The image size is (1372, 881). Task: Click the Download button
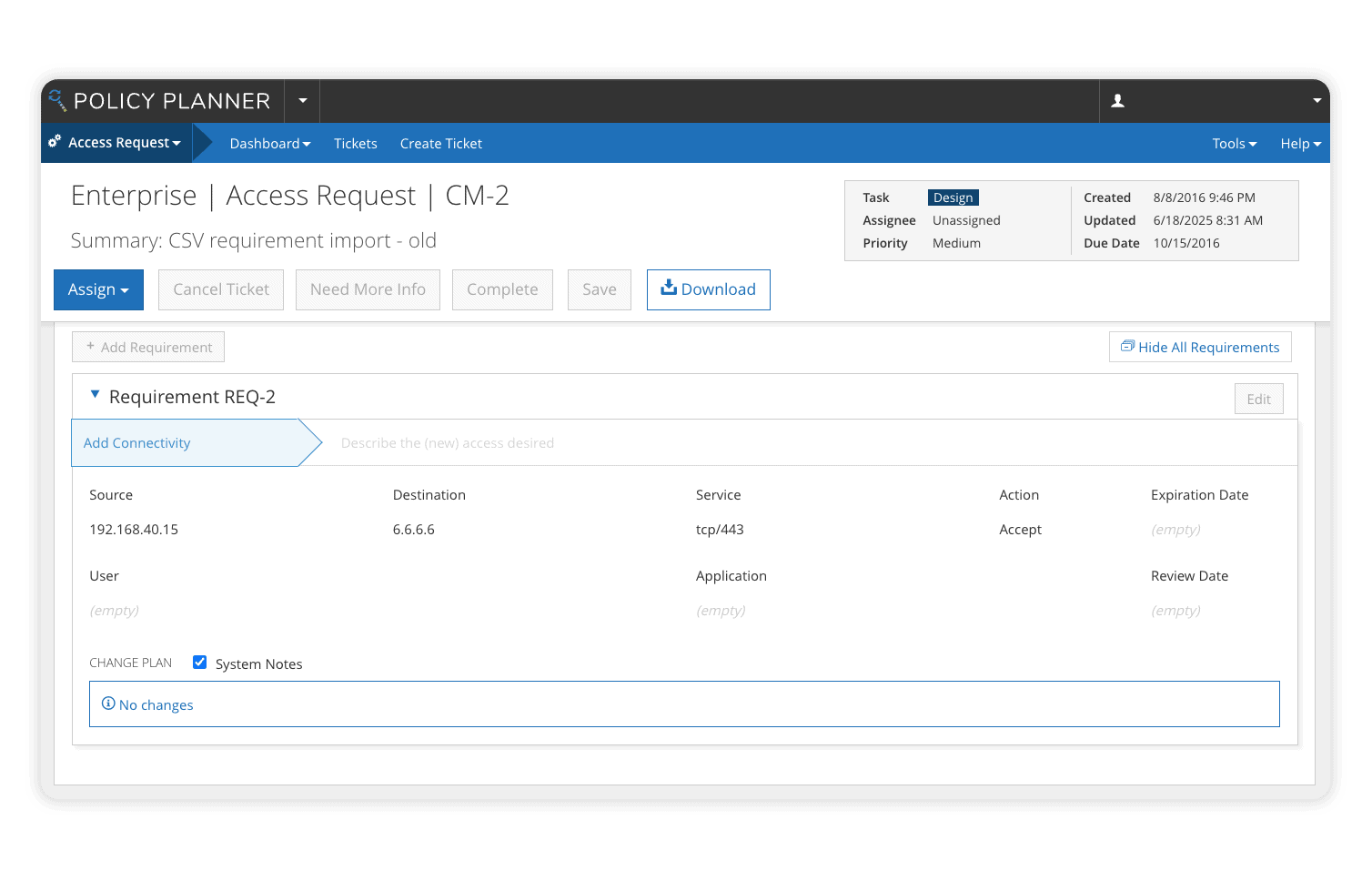click(x=709, y=289)
